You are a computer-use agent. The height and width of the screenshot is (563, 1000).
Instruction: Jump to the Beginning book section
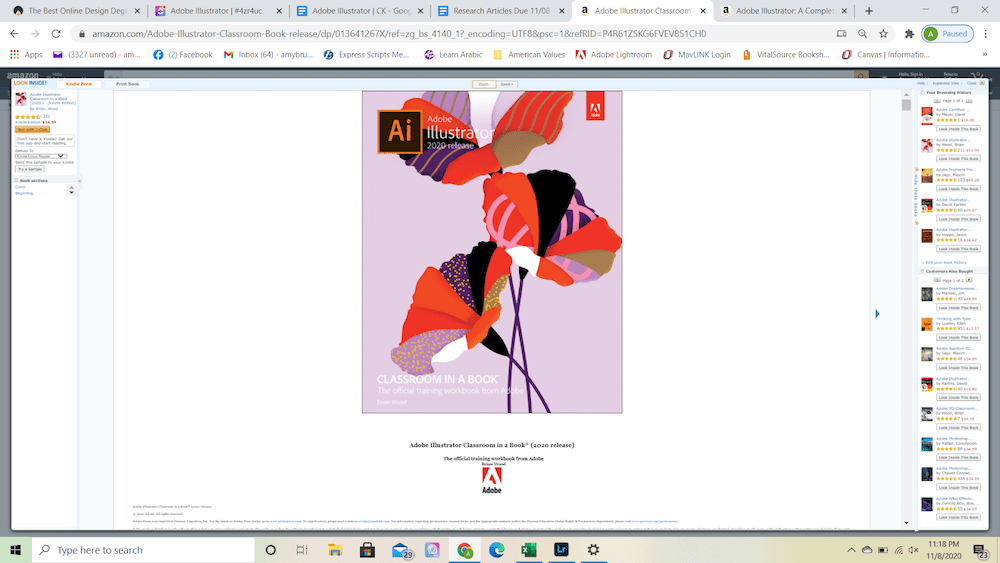click(24, 193)
